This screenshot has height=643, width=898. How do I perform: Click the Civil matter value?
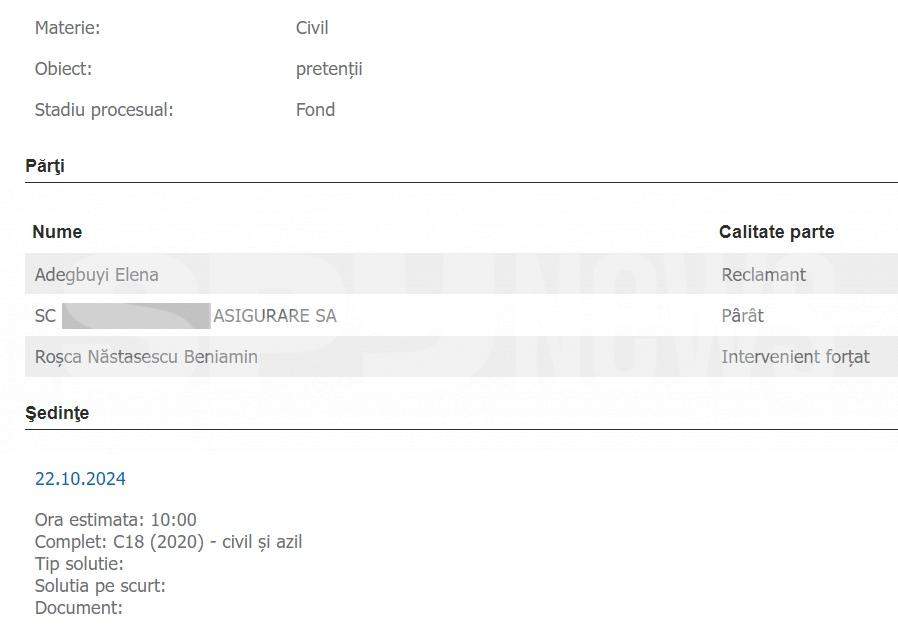(312, 27)
